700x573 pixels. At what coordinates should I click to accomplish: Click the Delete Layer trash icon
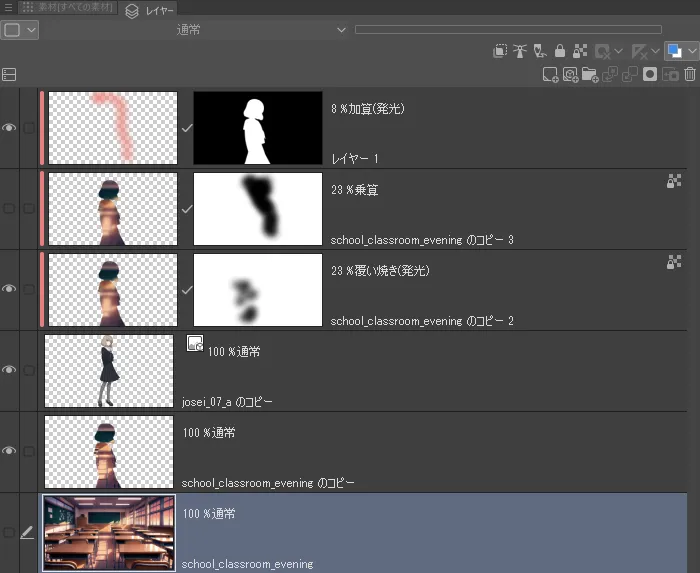click(690, 74)
